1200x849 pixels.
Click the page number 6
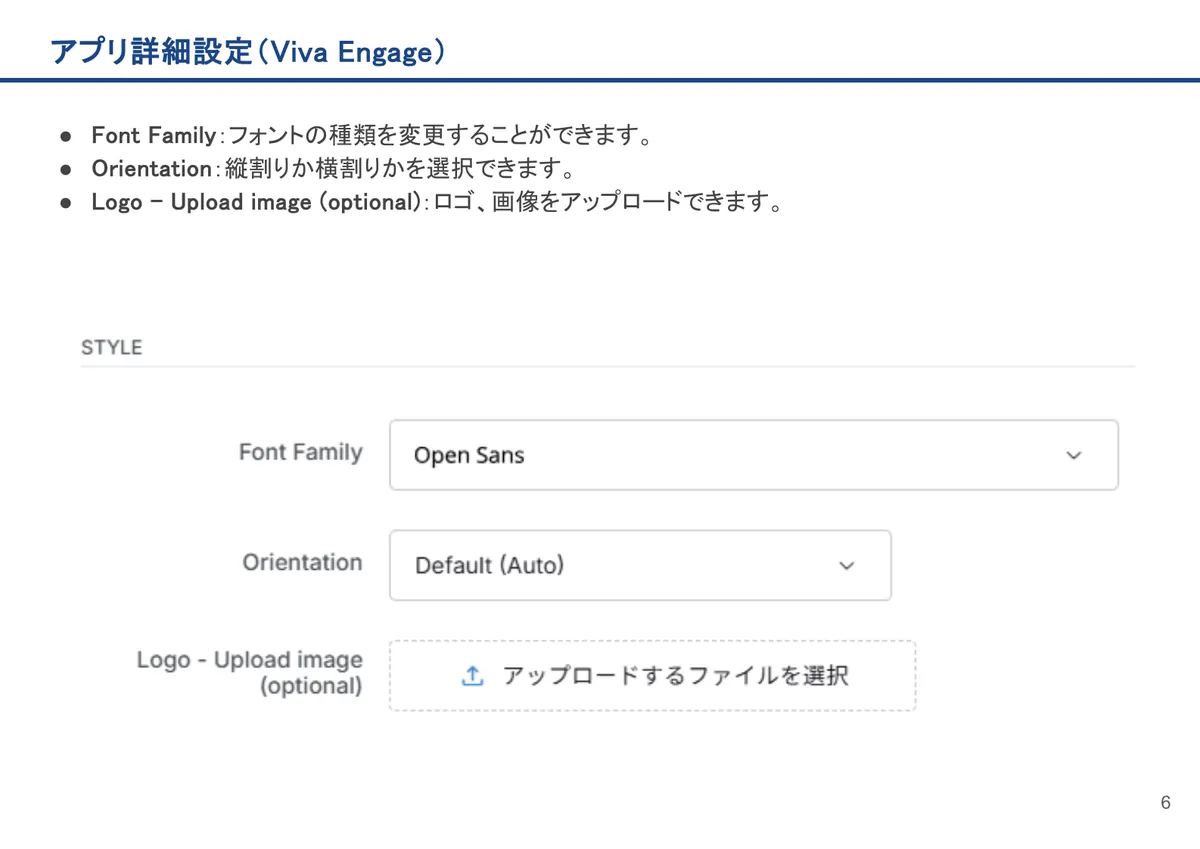pyautogui.click(x=1165, y=803)
